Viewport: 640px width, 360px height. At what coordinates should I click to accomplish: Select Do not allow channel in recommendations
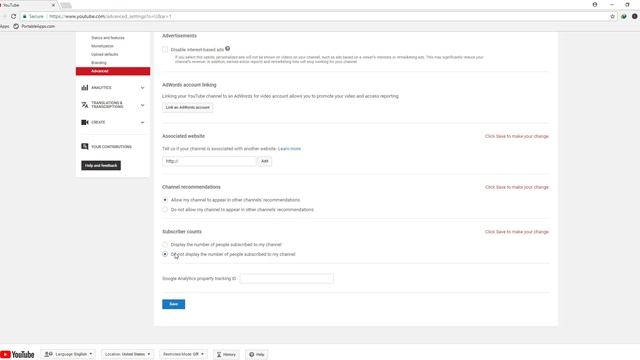click(165, 210)
